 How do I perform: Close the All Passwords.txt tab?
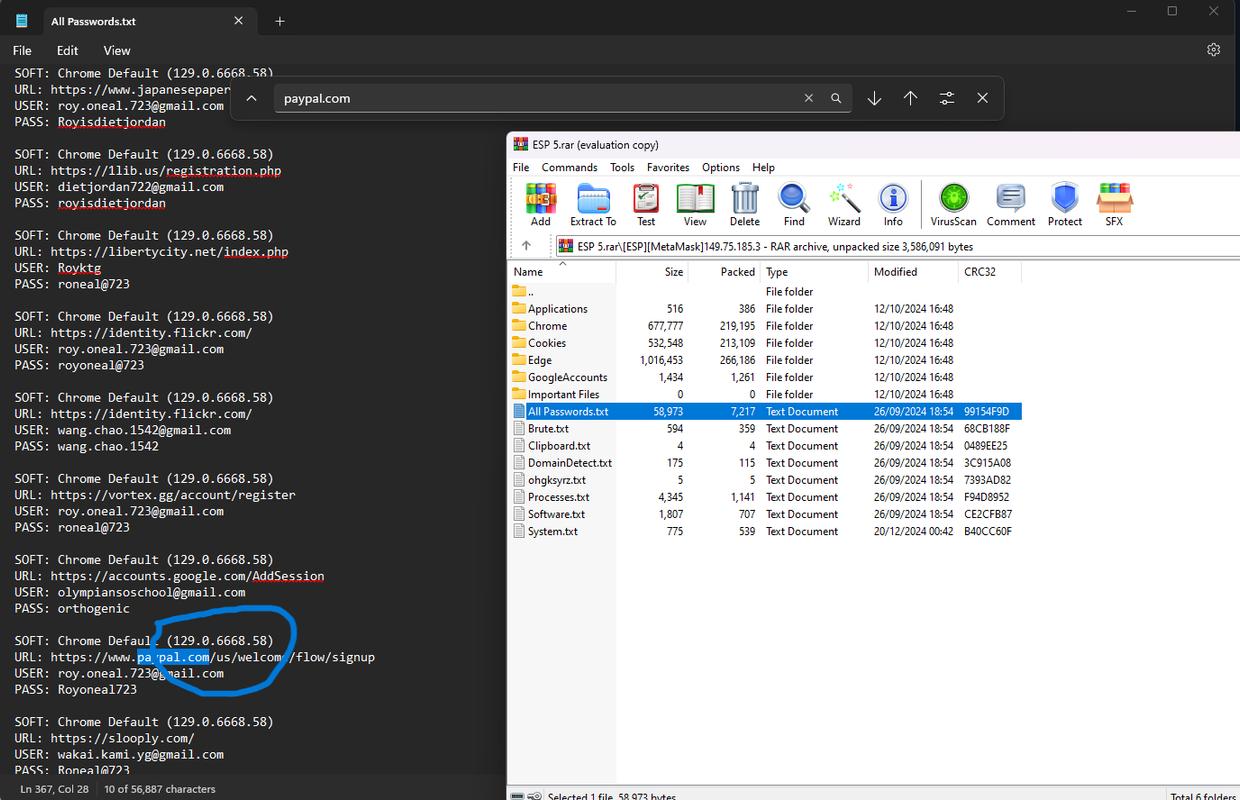pyautogui.click(x=239, y=21)
